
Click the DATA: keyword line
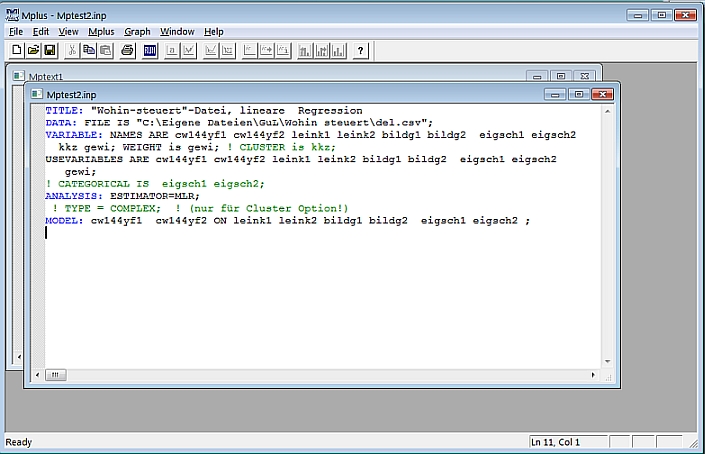coord(62,123)
